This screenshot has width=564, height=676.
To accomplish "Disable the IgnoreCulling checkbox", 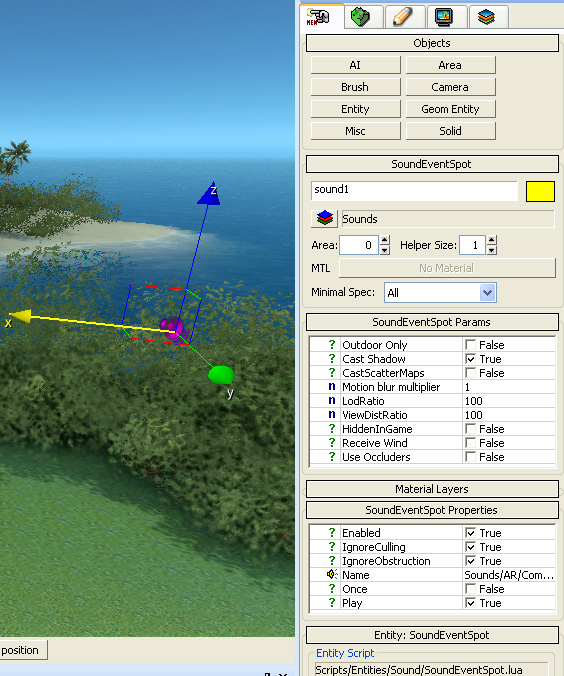I will click(470, 547).
